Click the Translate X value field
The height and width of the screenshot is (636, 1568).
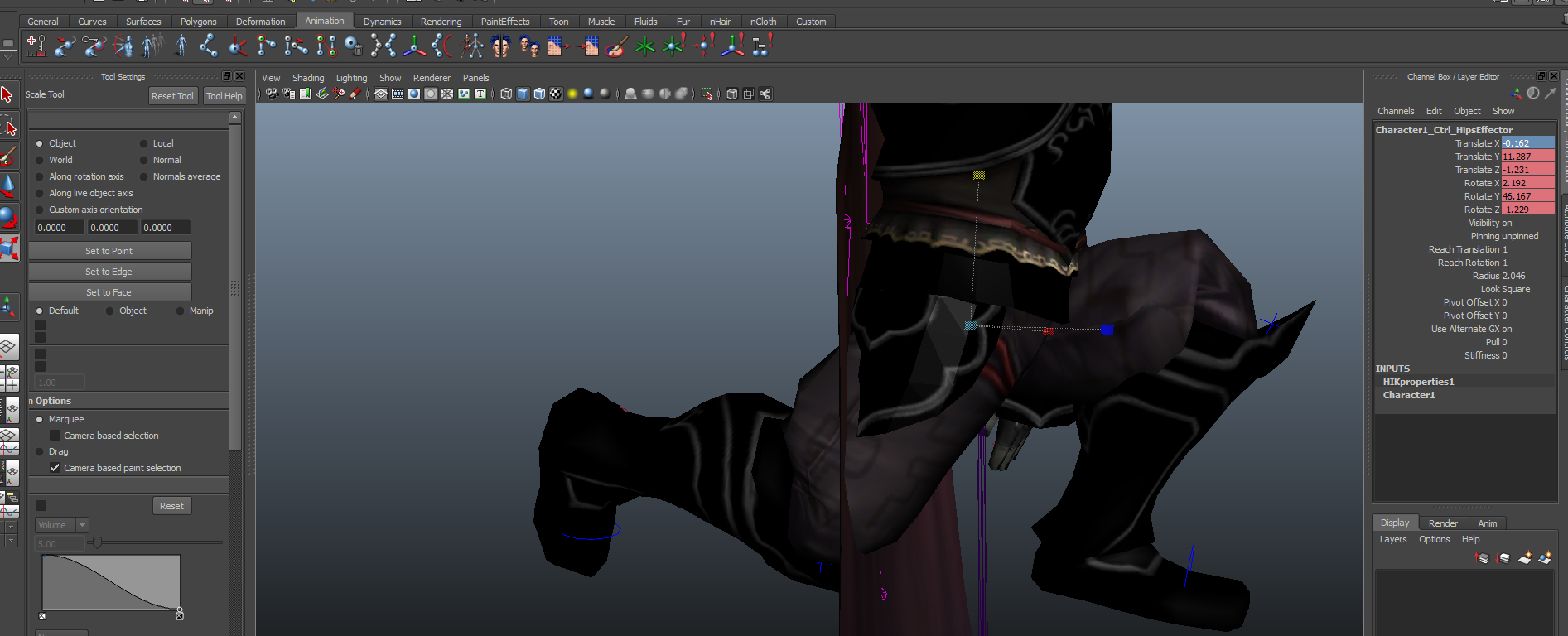click(x=1528, y=143)
